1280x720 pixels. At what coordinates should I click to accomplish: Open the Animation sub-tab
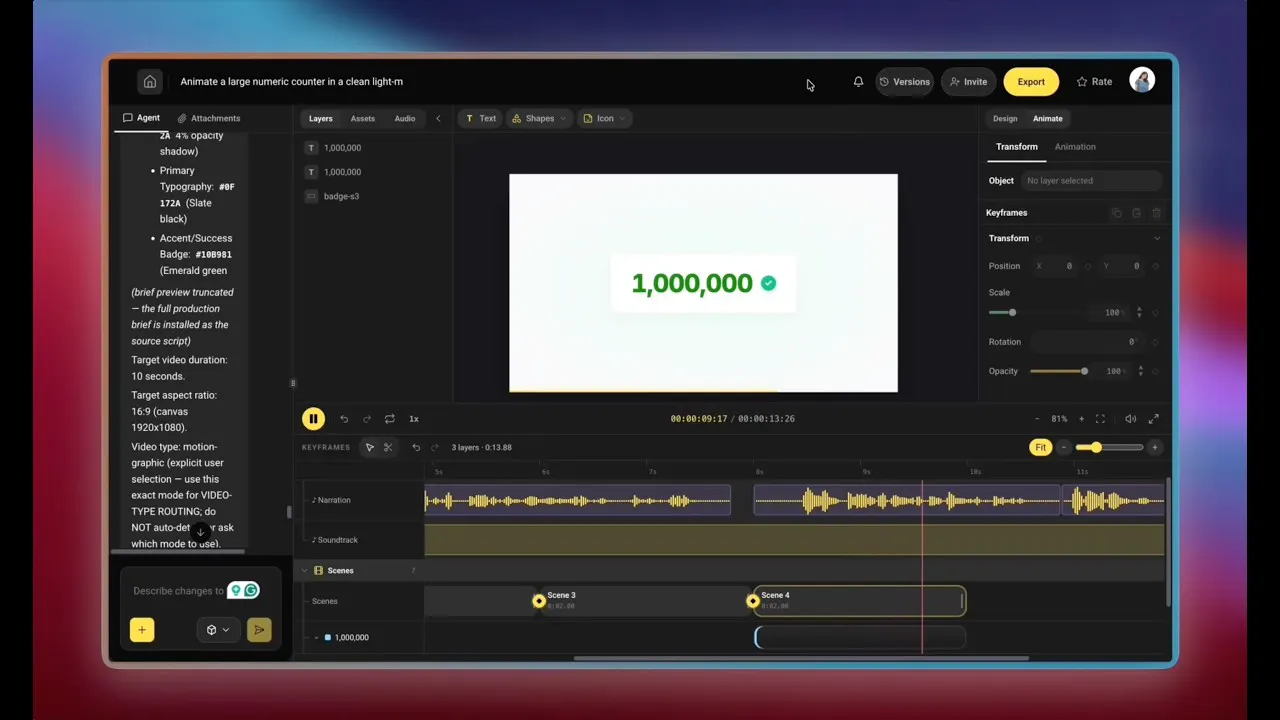[x=1075, y=147]
